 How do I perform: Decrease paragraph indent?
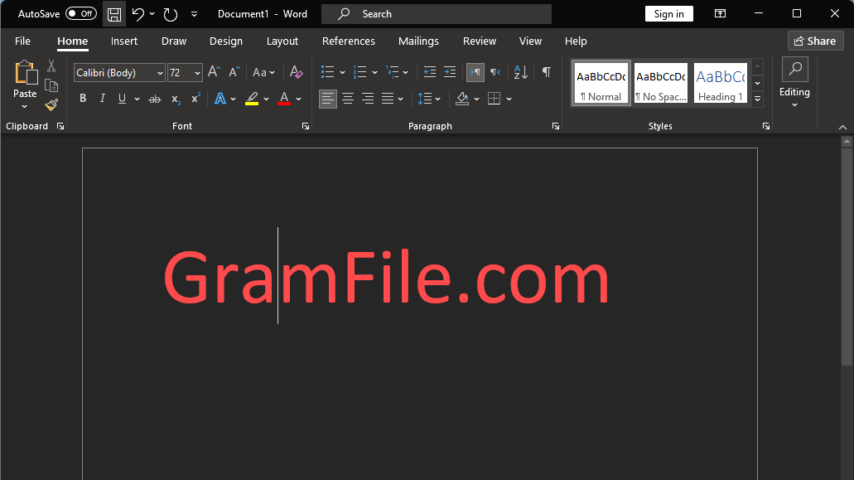point(430,72)
